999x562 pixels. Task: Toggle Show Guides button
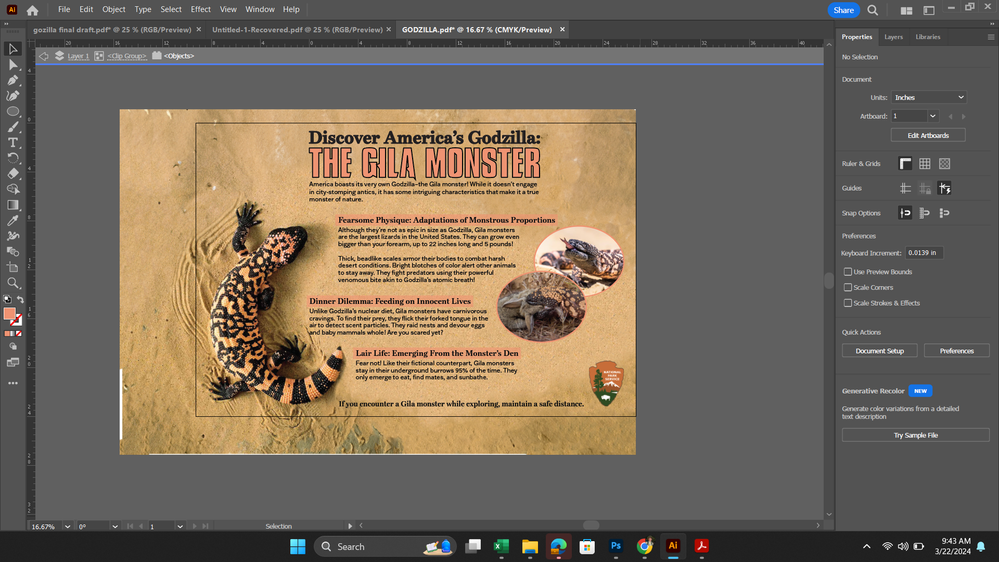click(x=905, y=188)
